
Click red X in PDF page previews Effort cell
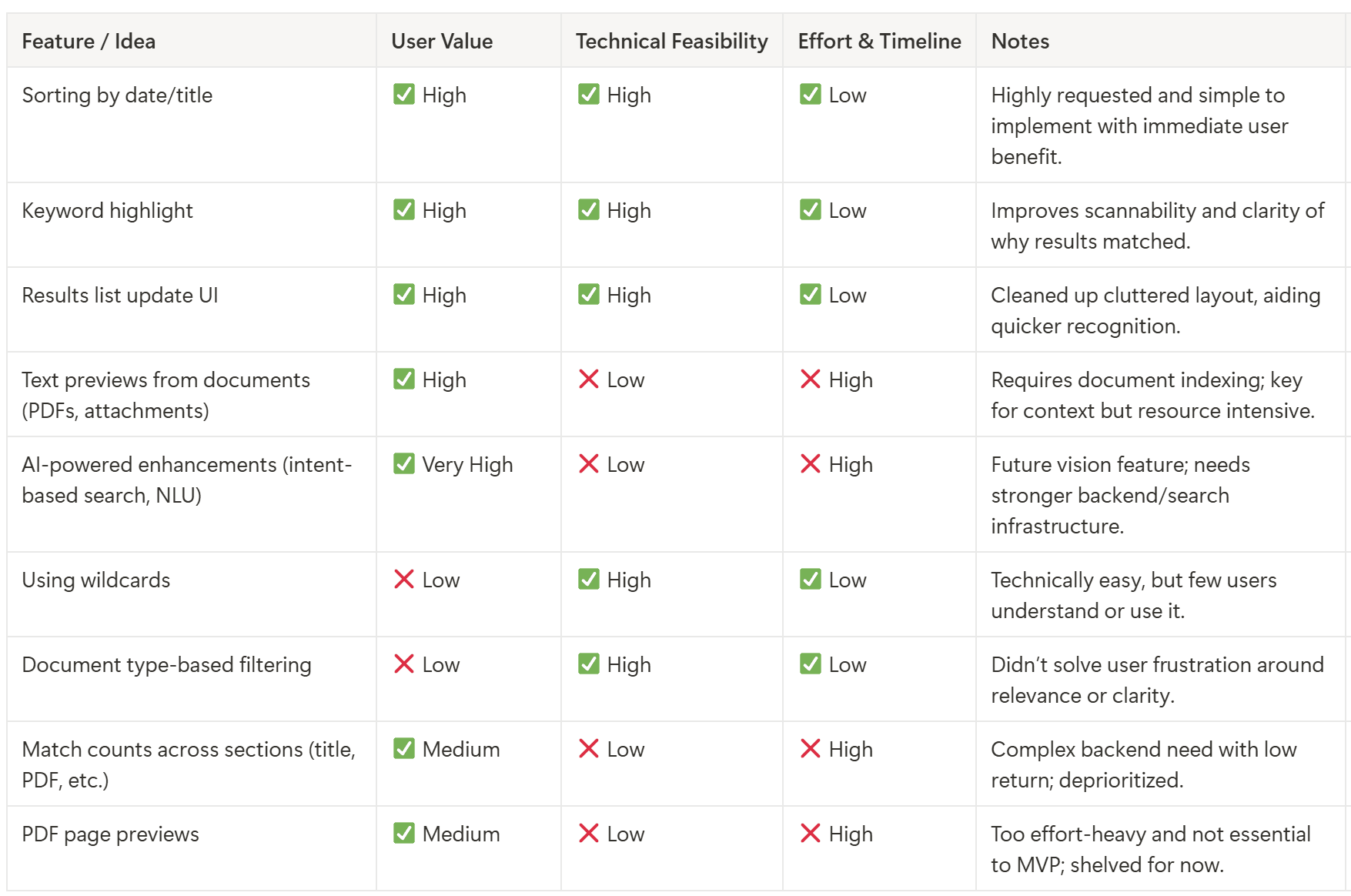(x=810, y=833)
